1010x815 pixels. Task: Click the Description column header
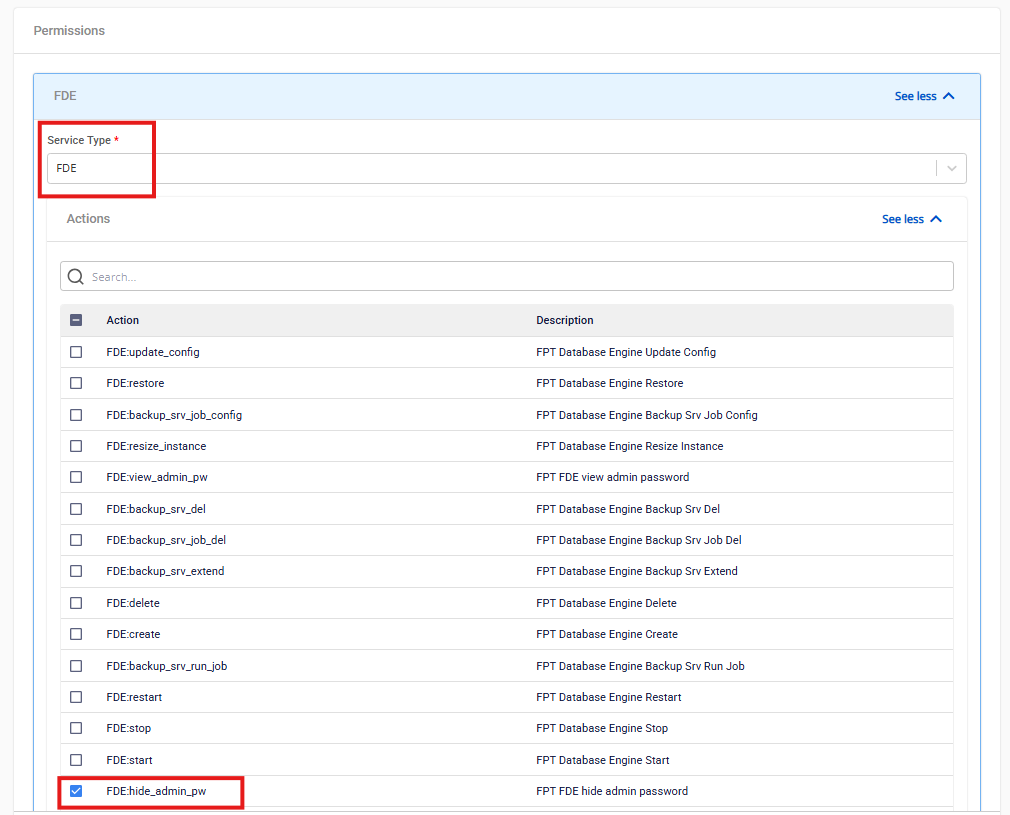coord(565,320)
